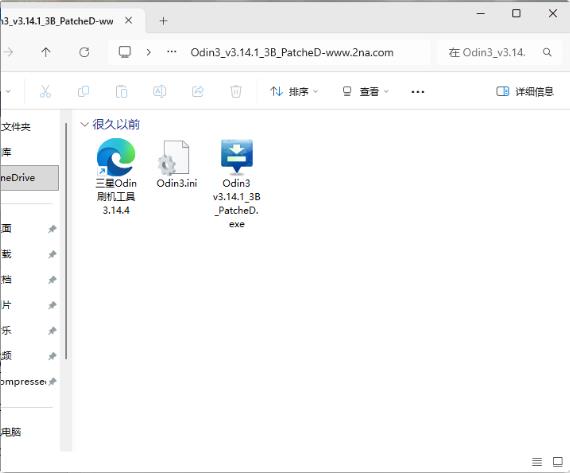Switch to large icons view toggle
The height and width of the screenshot is (473, 570).
[558, 462]
